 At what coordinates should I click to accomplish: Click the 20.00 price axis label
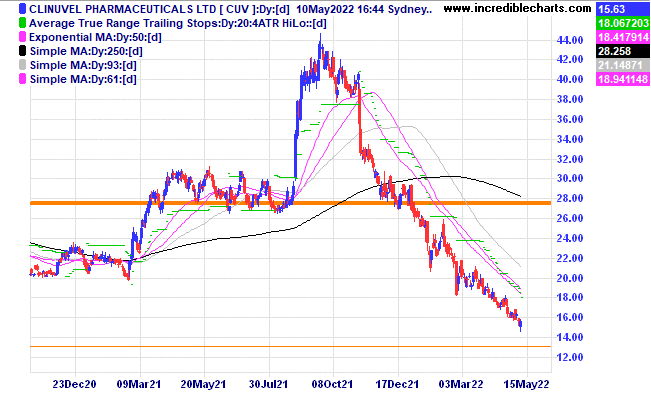570,278
